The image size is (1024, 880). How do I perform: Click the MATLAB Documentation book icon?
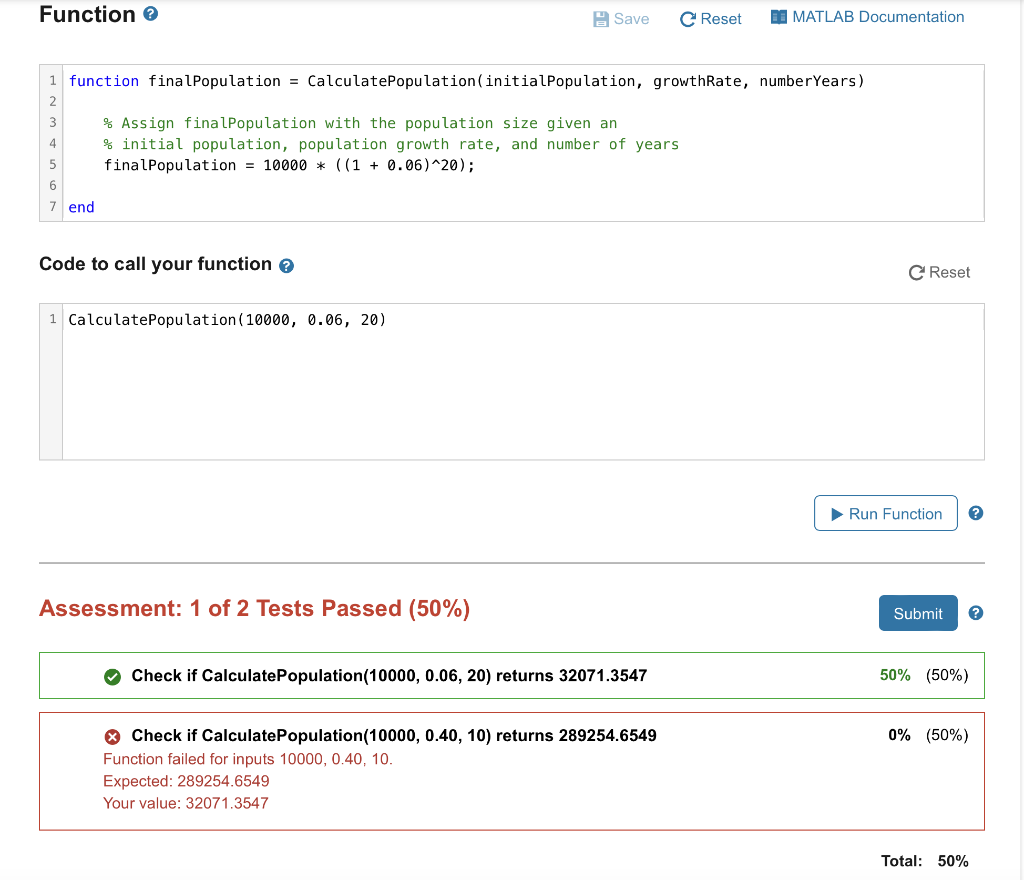point(778,17)
